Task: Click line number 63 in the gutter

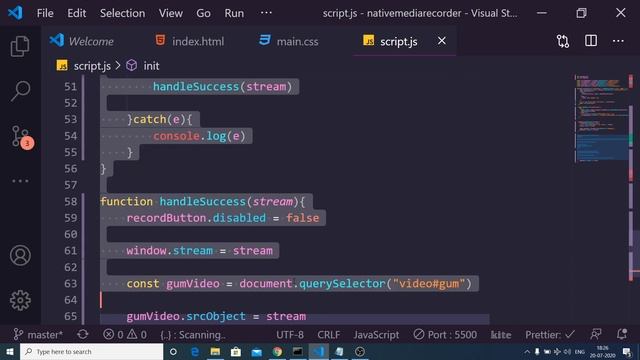Action: (71, 283)
